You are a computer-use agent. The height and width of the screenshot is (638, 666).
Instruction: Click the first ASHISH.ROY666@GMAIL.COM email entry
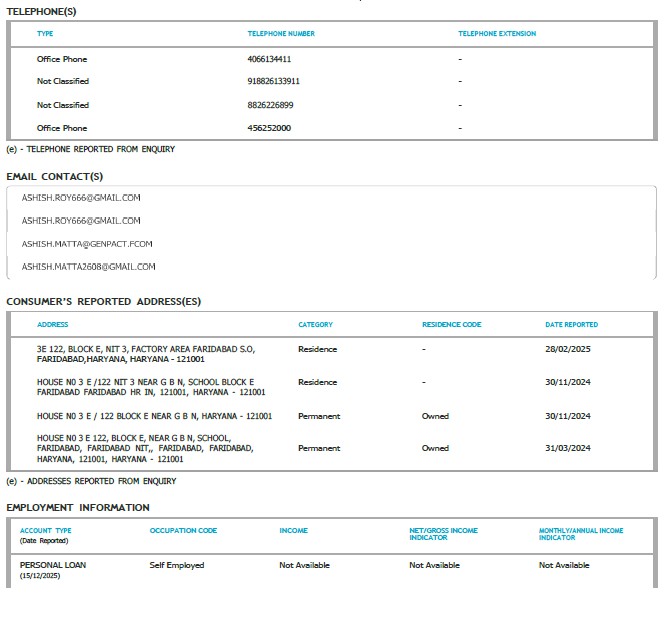[x=81, y=198]
